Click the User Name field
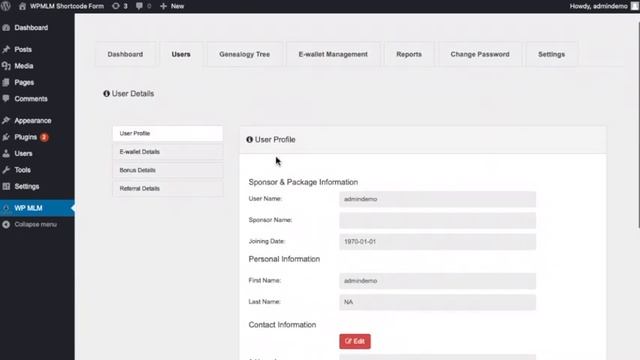Viewport: 640px width, 360px height. pos(438,199)
